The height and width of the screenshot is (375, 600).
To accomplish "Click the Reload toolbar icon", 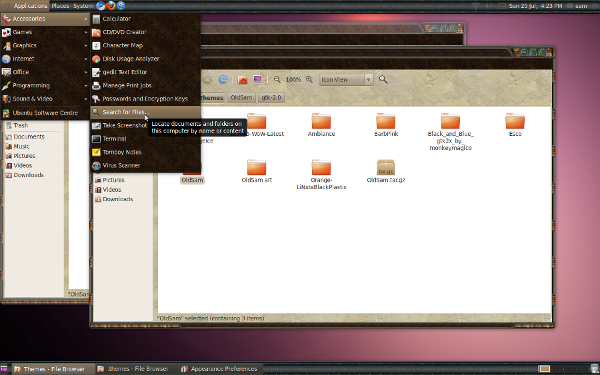I will point(223,80).
